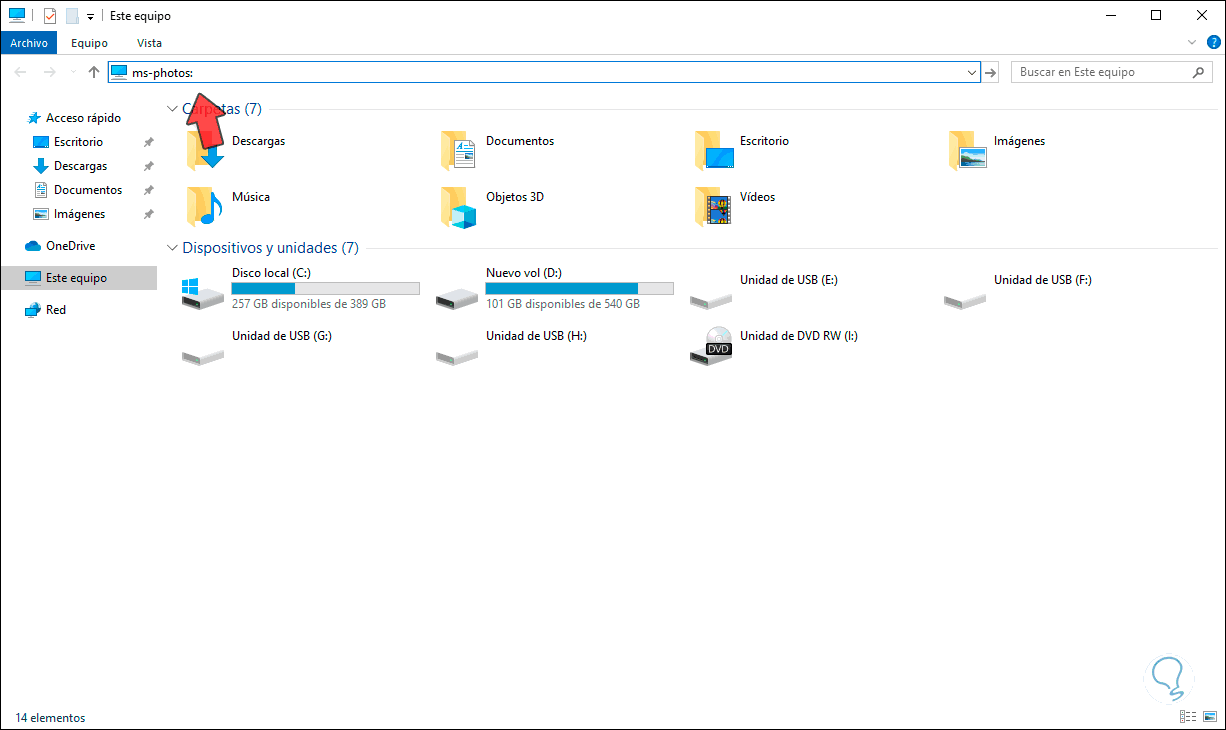The width and height of the screenshot is (1226, 730).
Task: Open the recent locations dropdown arrow
Action: (72, 72)
